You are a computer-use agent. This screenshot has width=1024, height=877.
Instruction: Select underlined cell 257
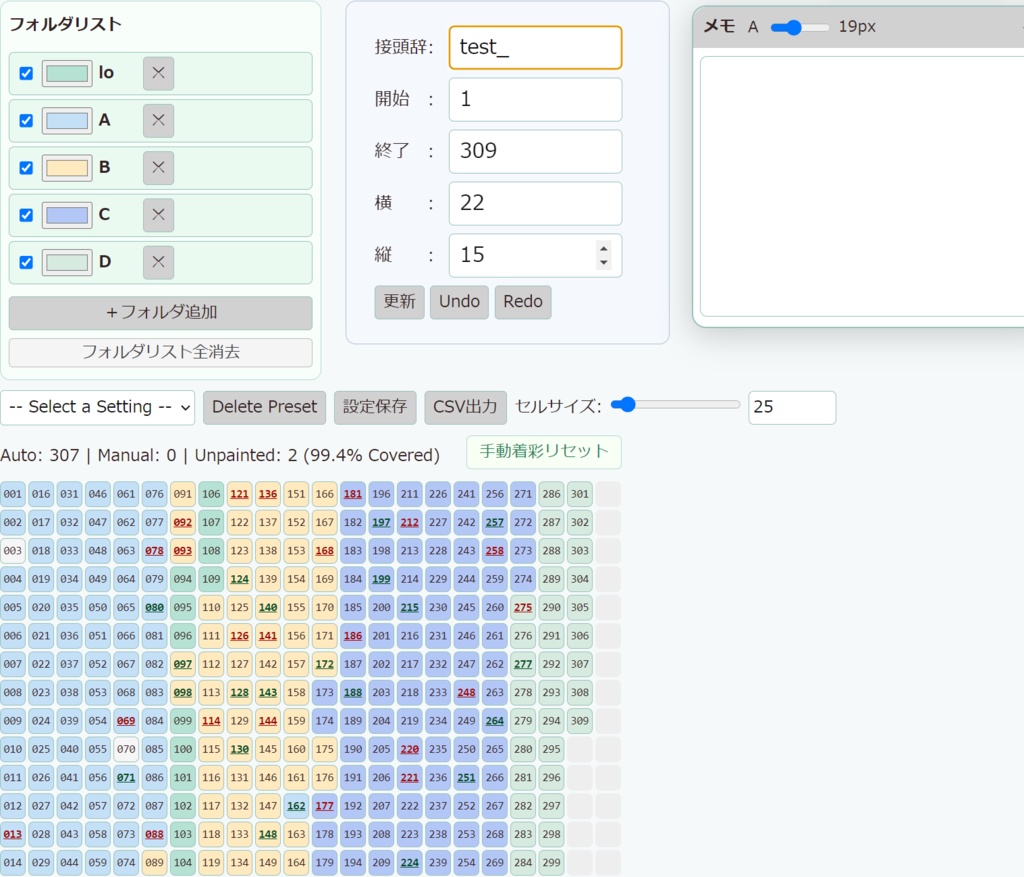pos(495,522)
